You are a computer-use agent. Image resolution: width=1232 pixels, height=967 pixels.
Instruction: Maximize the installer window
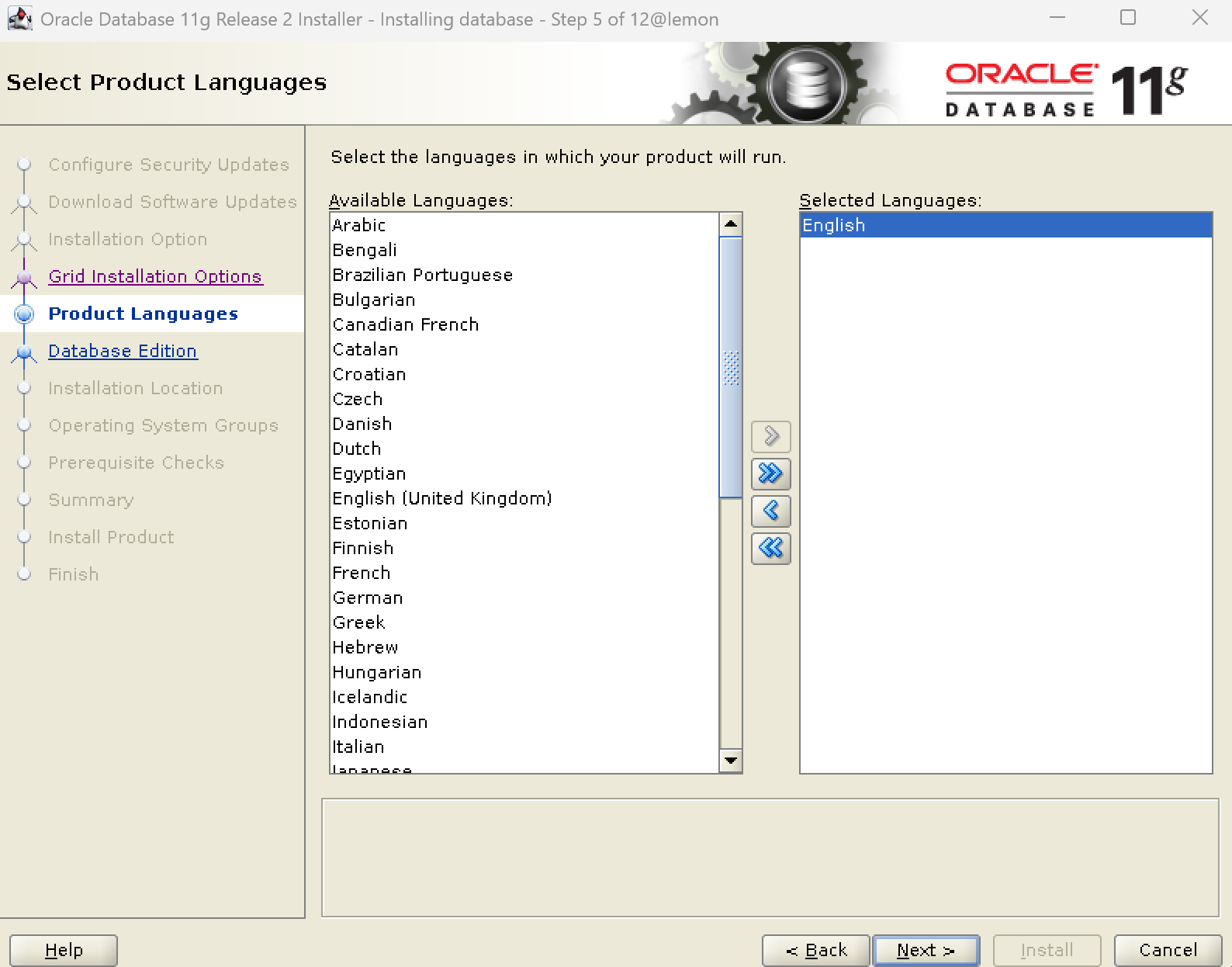point(1128,17)
